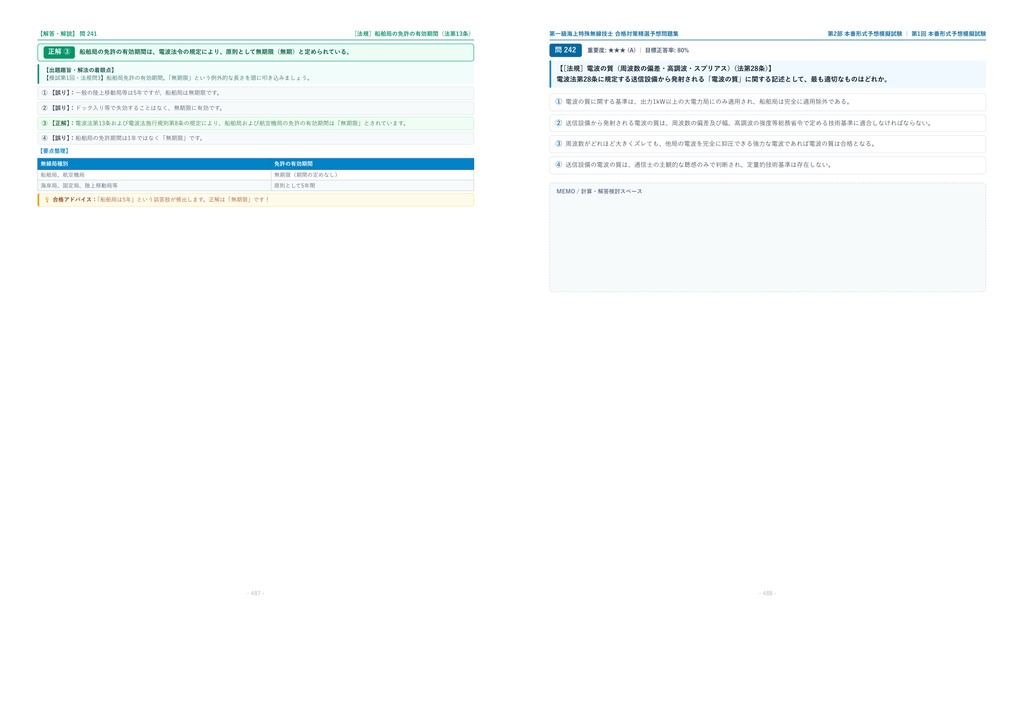The image size is (1024, 724).
Task: Click explanation ②【誤り】ドック入り等で失効することはなく
Action: pyautogui.click(x=255, y=108)
